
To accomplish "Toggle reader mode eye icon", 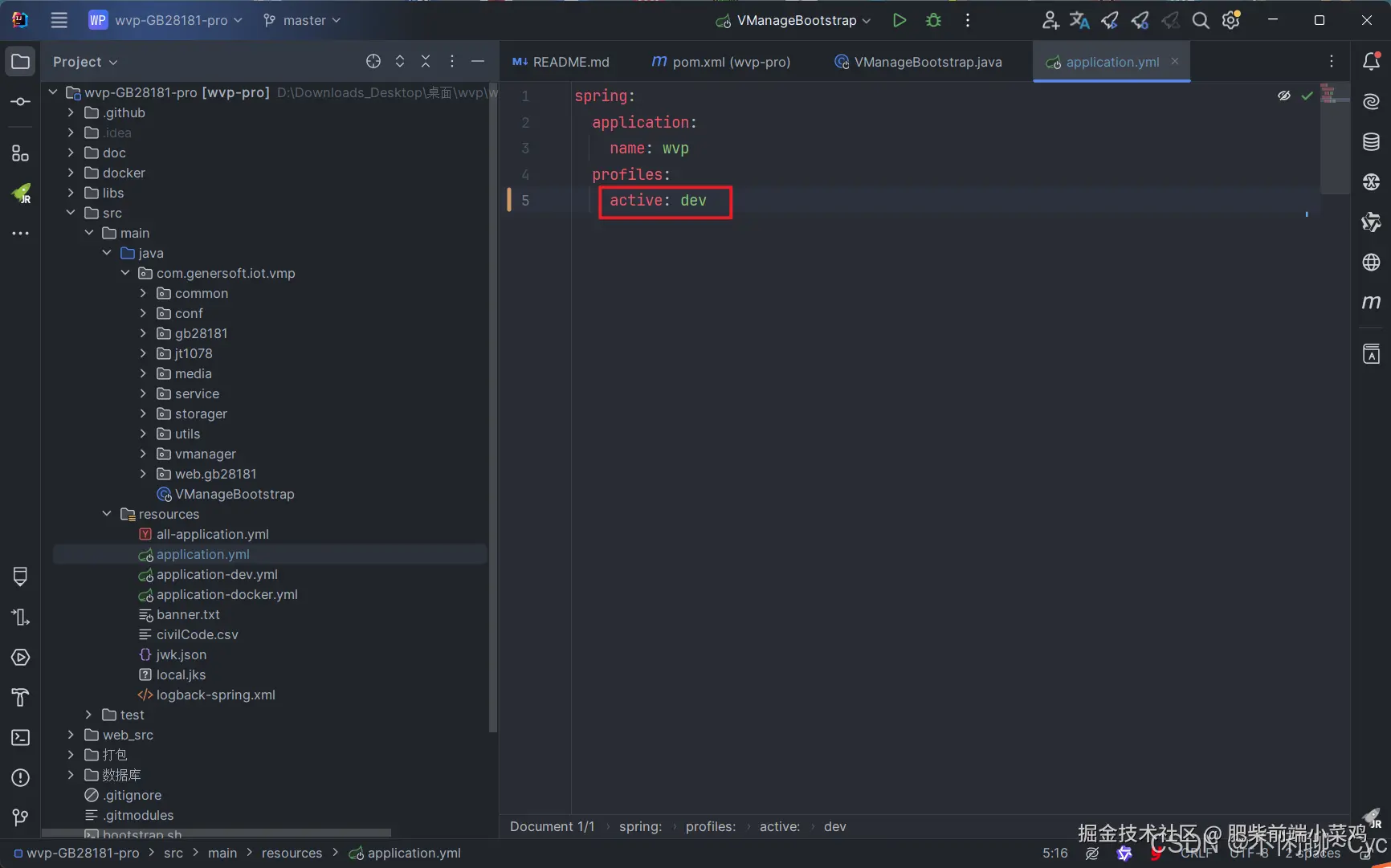I will [x=1284, y=96].
